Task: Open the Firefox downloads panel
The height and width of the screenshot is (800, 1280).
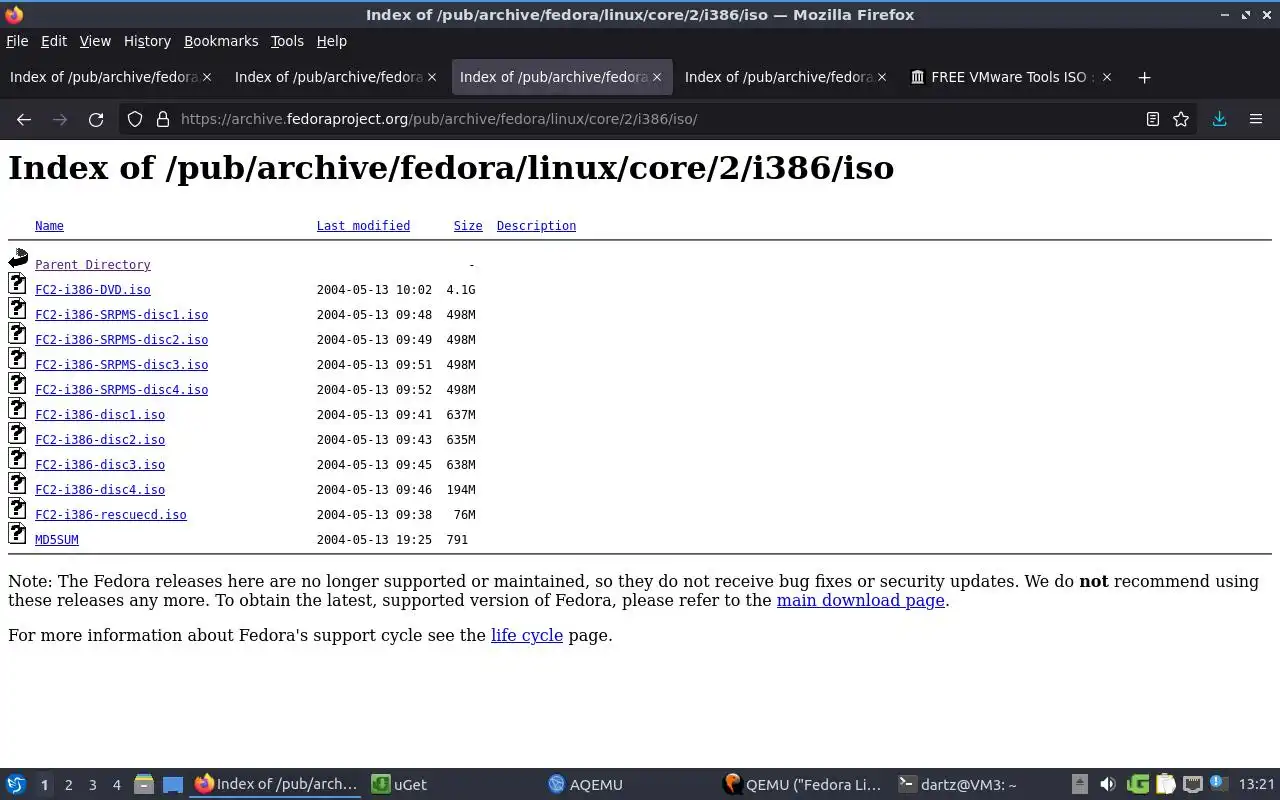Action: (1219, 119)
